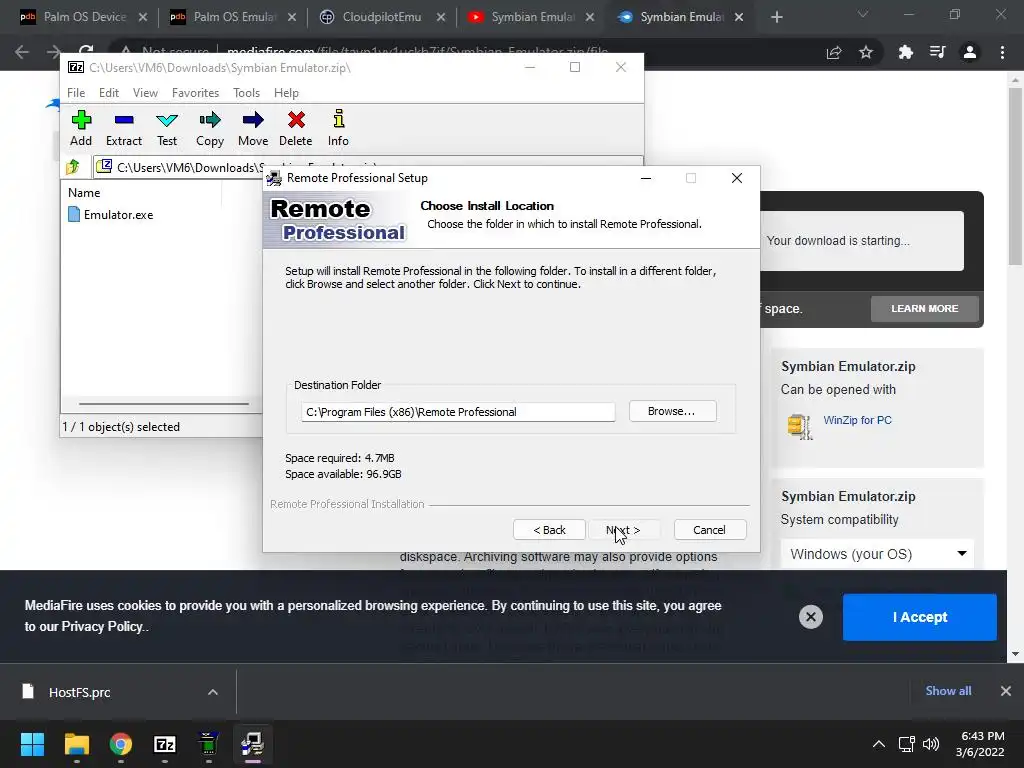
Task: Go up one folder in 7-Zip
Action: coord(73,167)
